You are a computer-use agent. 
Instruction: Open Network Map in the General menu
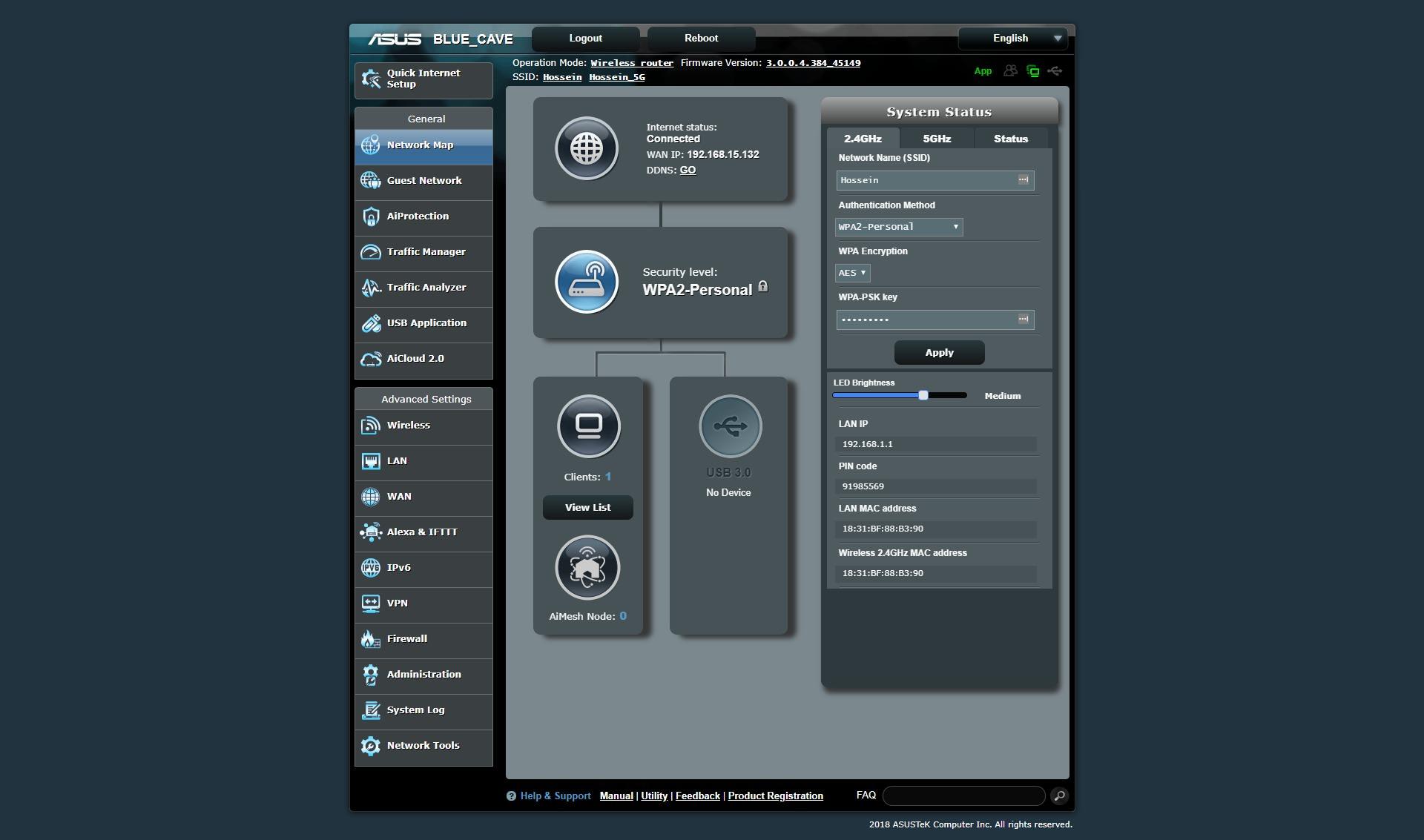[423, 145]
